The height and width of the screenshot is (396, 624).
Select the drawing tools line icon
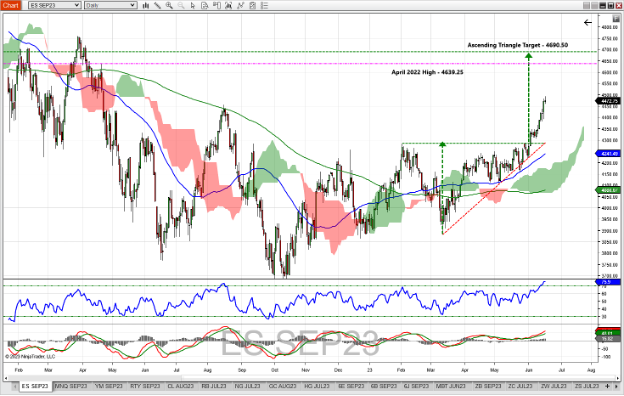pyautogui.click(x=158, y=5)
